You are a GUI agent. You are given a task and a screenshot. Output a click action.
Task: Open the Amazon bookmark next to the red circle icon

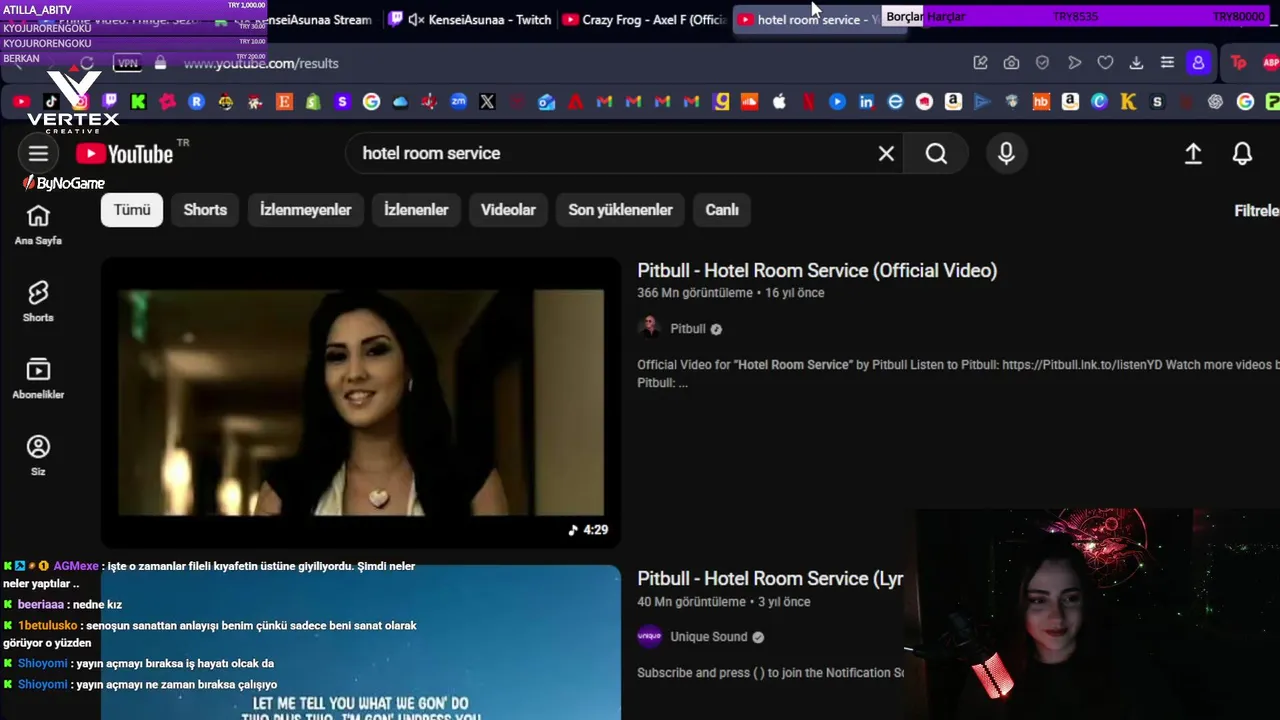point(953,101)
